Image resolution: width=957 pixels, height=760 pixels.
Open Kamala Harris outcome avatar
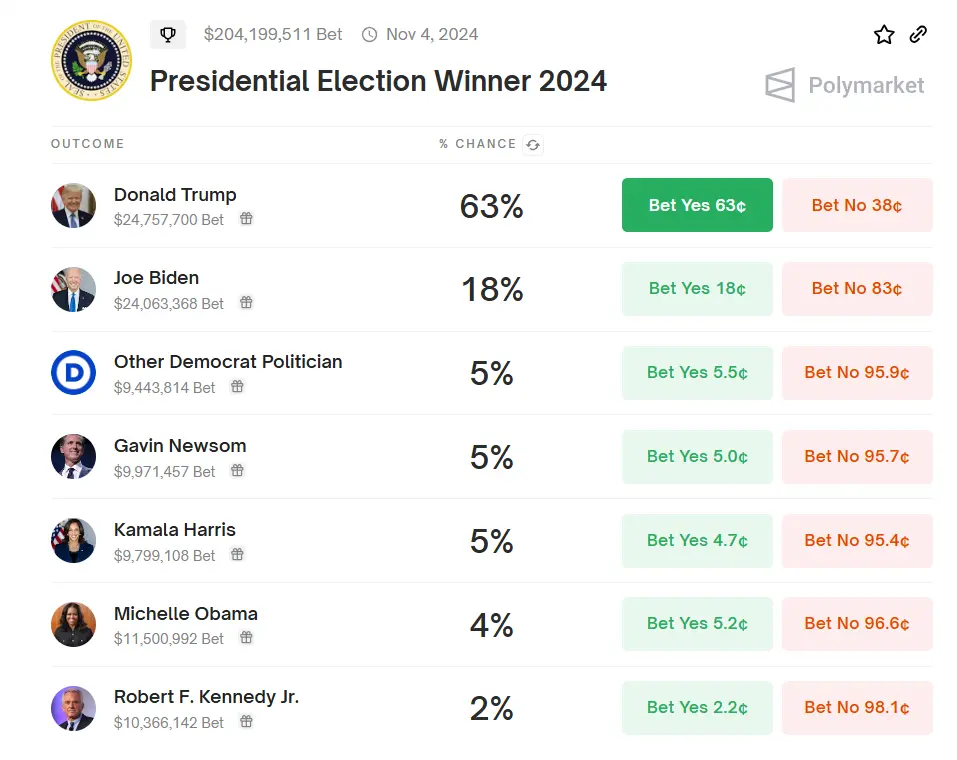point(73,541)
